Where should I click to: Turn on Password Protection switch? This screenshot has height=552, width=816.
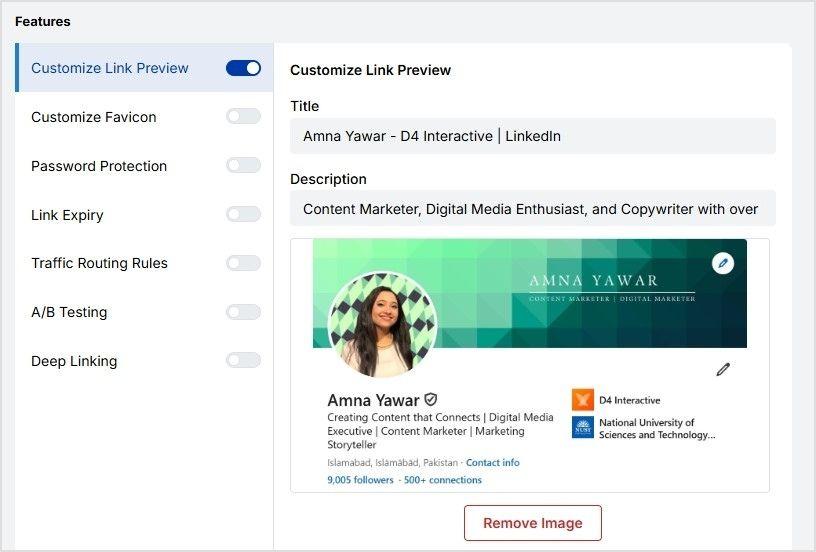coord(243,165)
